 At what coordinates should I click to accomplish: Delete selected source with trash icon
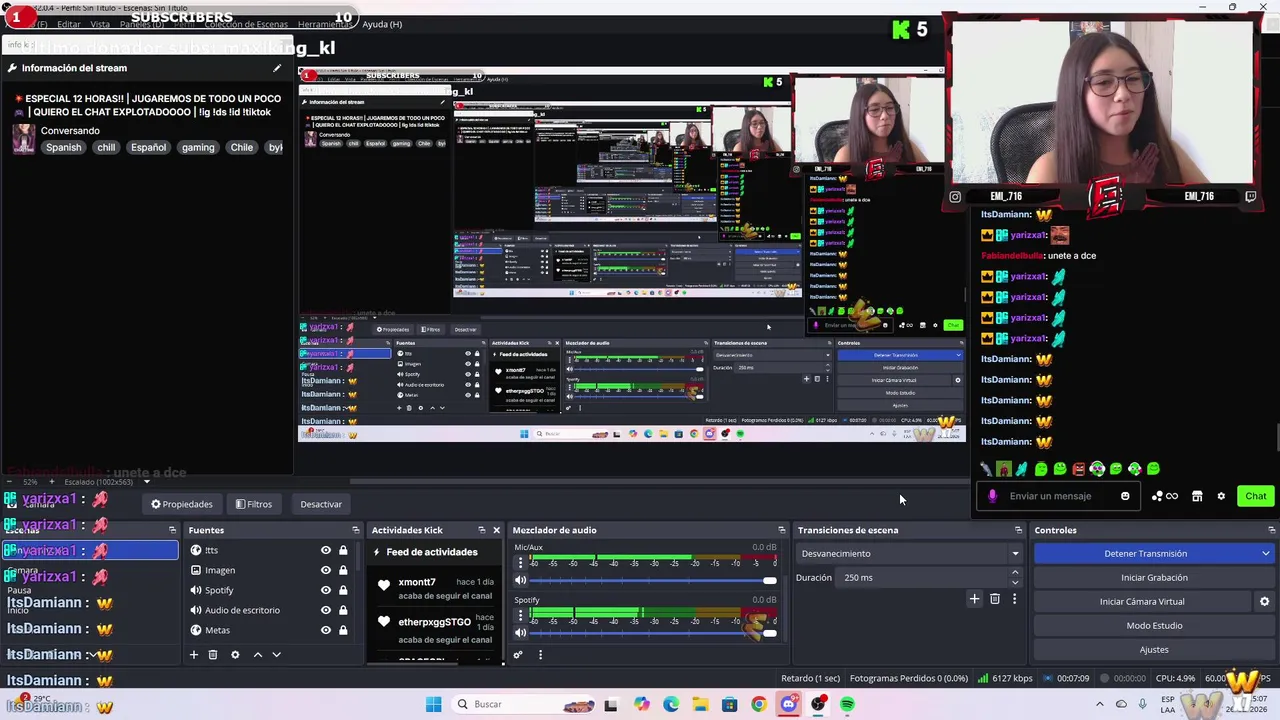[213, 655]
